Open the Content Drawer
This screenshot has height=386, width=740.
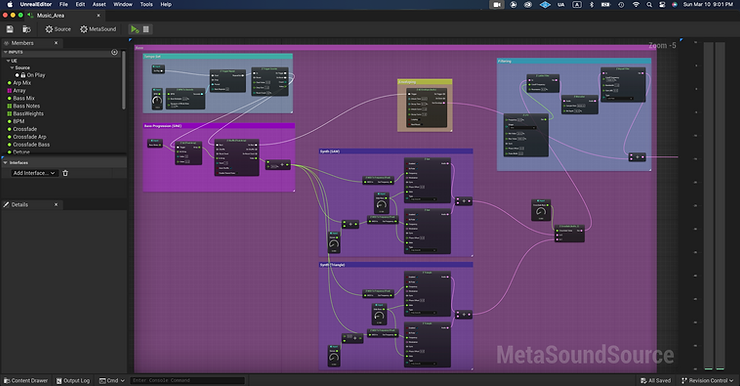[x=26, y=381]
